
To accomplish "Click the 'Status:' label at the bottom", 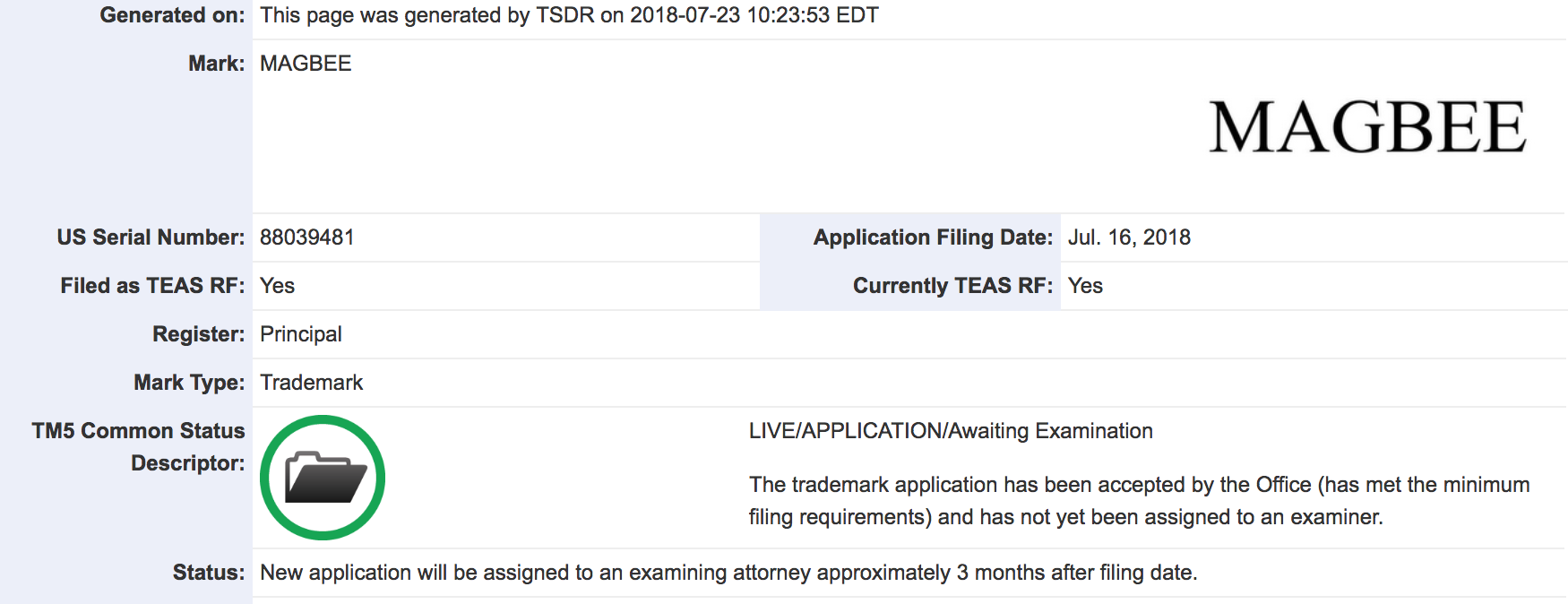I will [208, 573].
